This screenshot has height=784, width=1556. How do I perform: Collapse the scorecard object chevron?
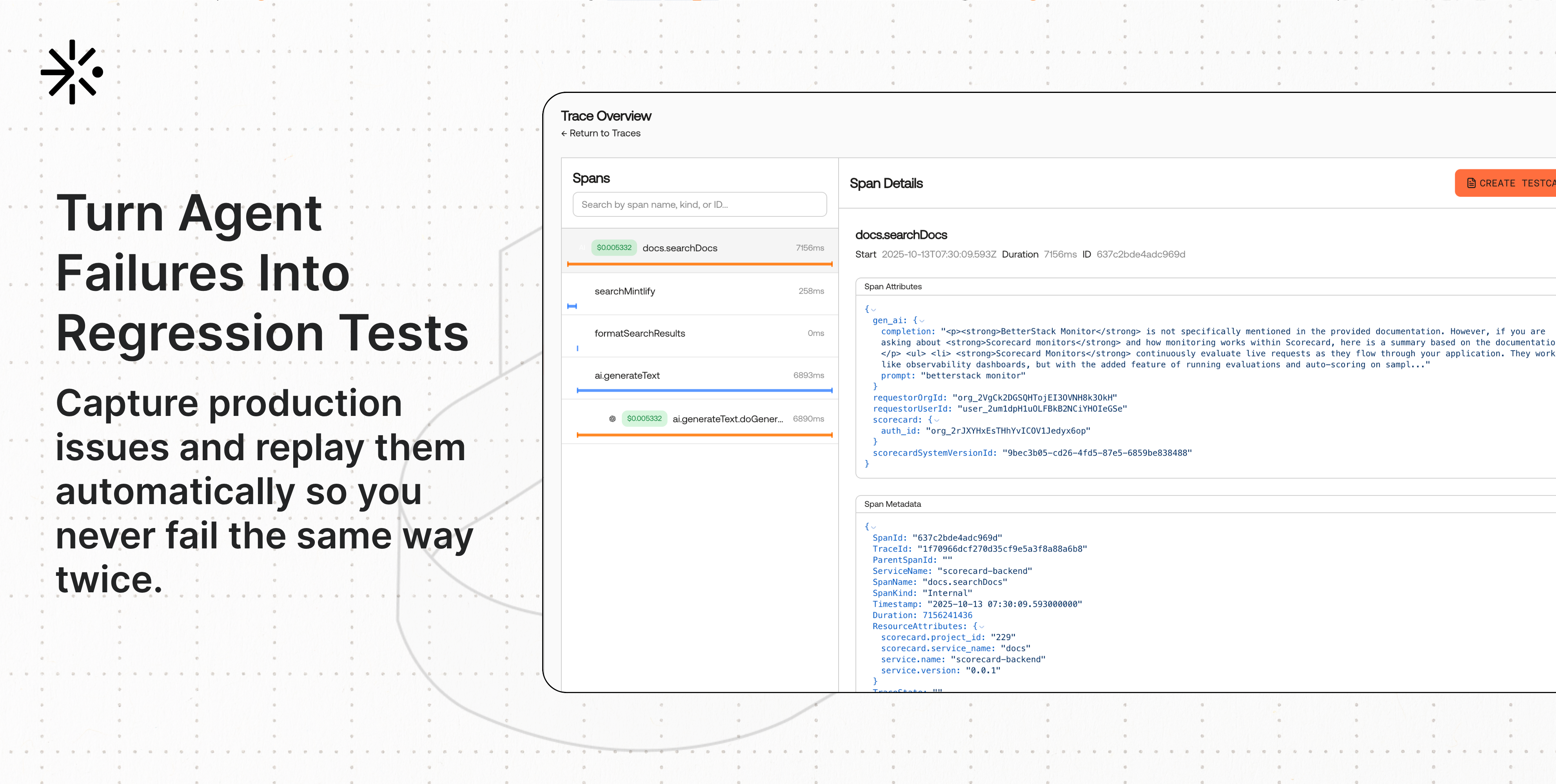pyautogui.click(x=937, y=420)
